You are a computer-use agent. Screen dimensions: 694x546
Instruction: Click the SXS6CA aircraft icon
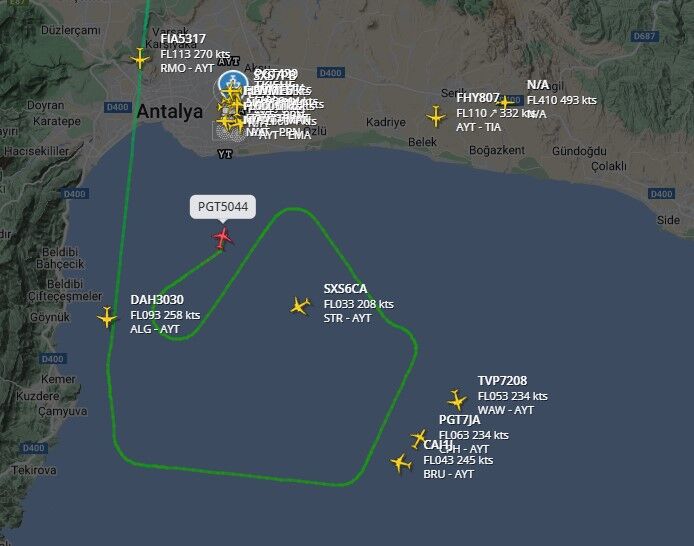301,306
